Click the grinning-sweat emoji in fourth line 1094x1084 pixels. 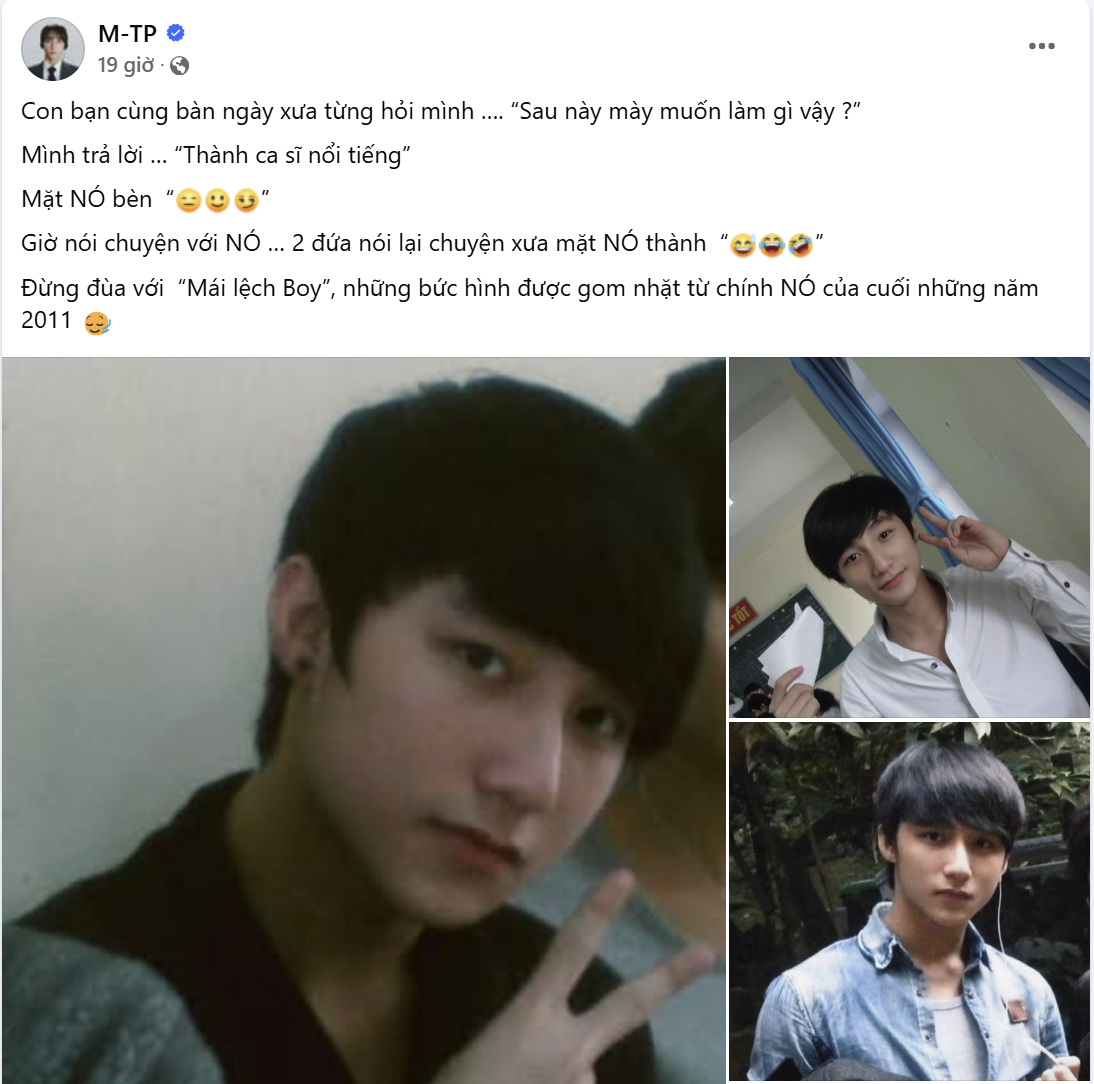pyautogui.click(x=742, y=245)
